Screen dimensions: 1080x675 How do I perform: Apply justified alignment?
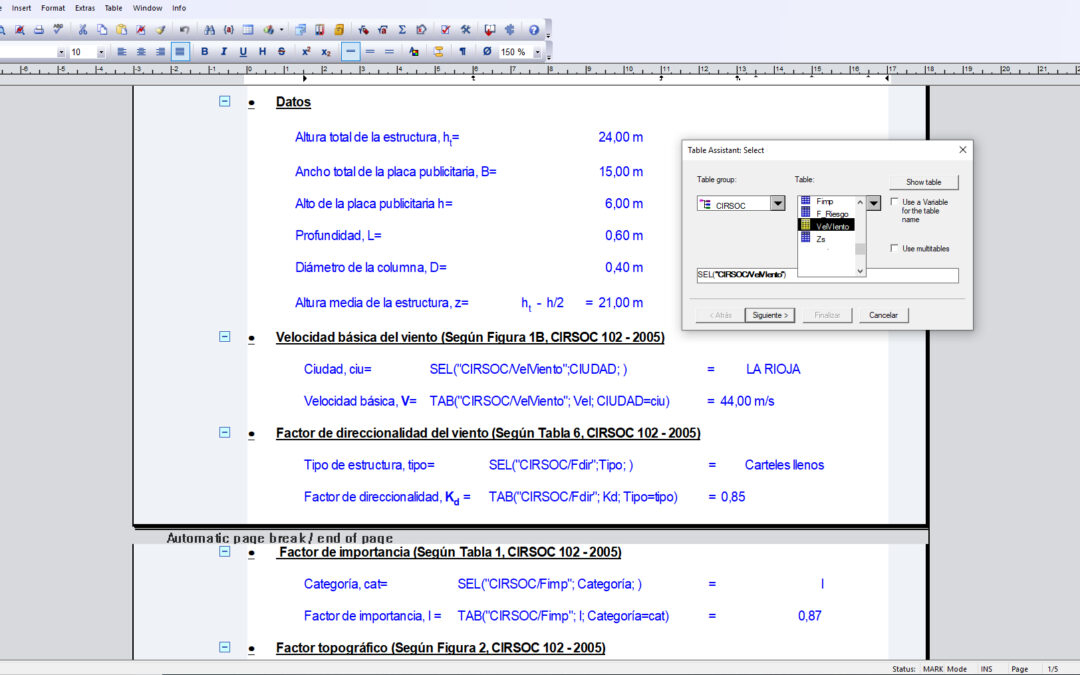[x=180, y=52]
